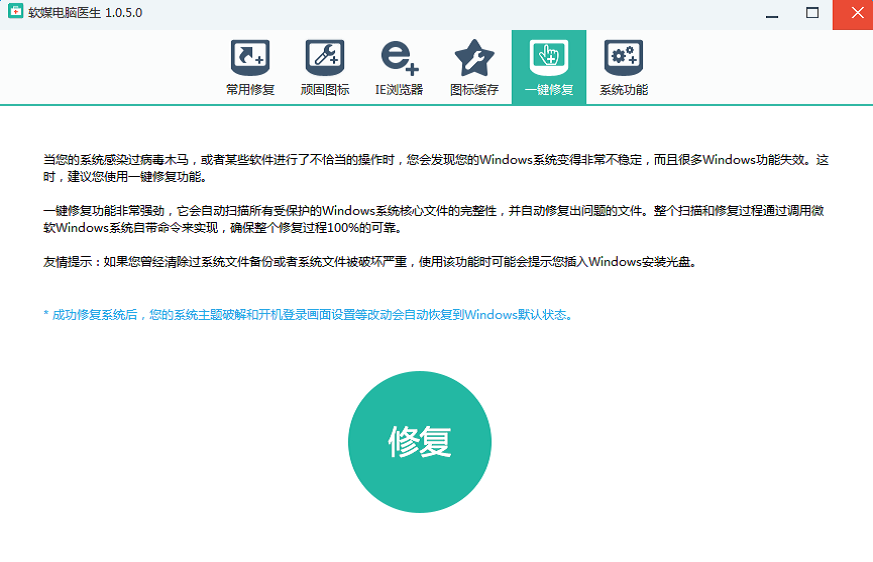Minimize the 软媒电脑医生 window
The width and height of the screenshot is (873, 562).
[772, 14]
